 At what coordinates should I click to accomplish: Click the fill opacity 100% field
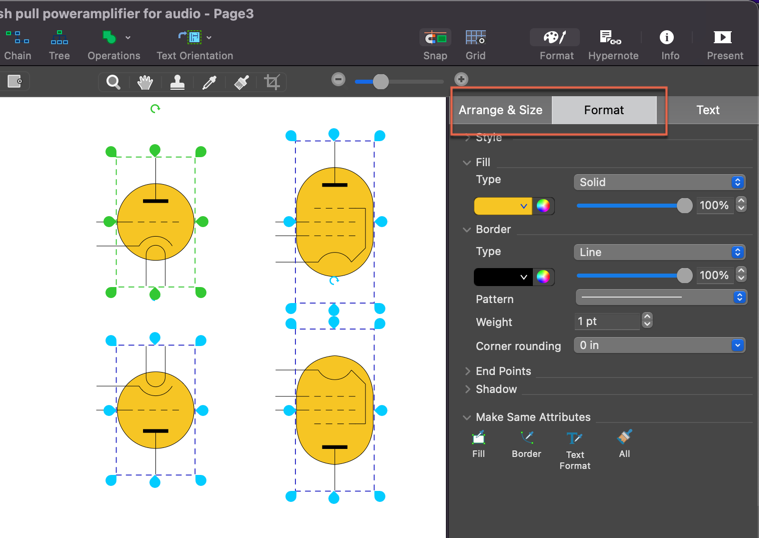point(713,205)
